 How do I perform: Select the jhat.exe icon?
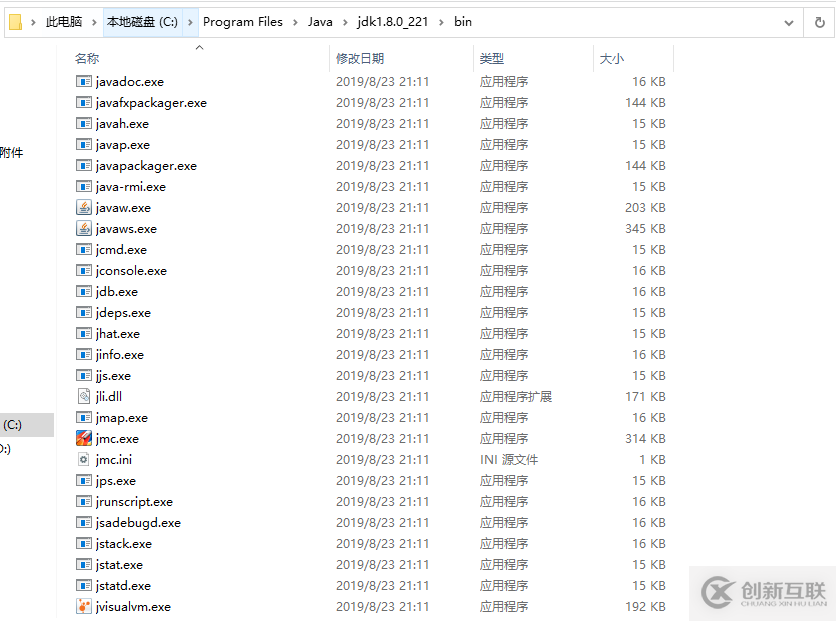pyautogui.click(x=84, y=334)
